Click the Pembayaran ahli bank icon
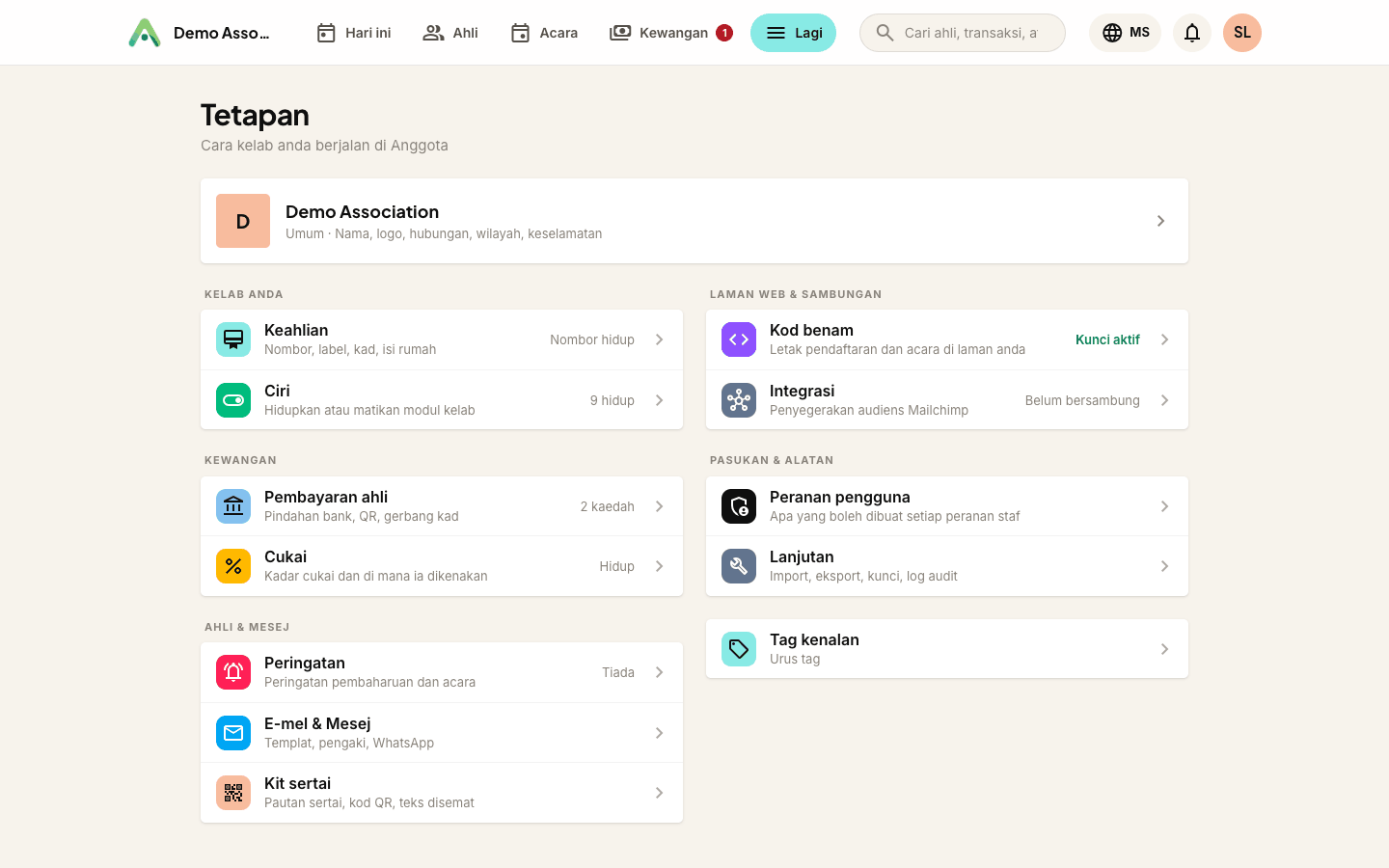This screenshot has width=1389, height=868. coord(233,506)
